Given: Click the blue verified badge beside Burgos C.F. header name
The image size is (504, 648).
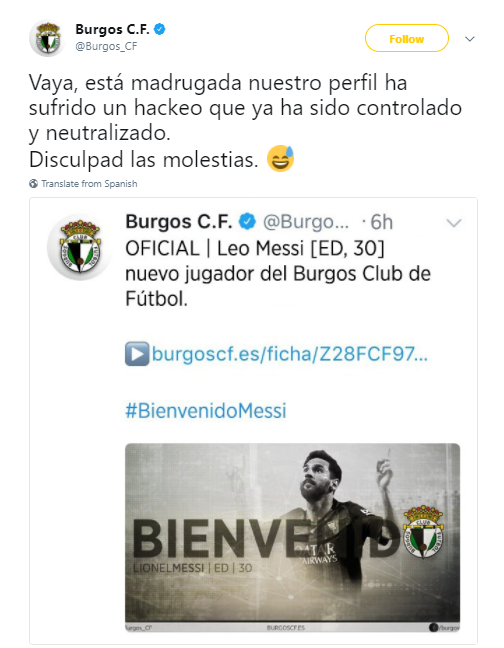Looking at the screenshot, I should 160,29.
